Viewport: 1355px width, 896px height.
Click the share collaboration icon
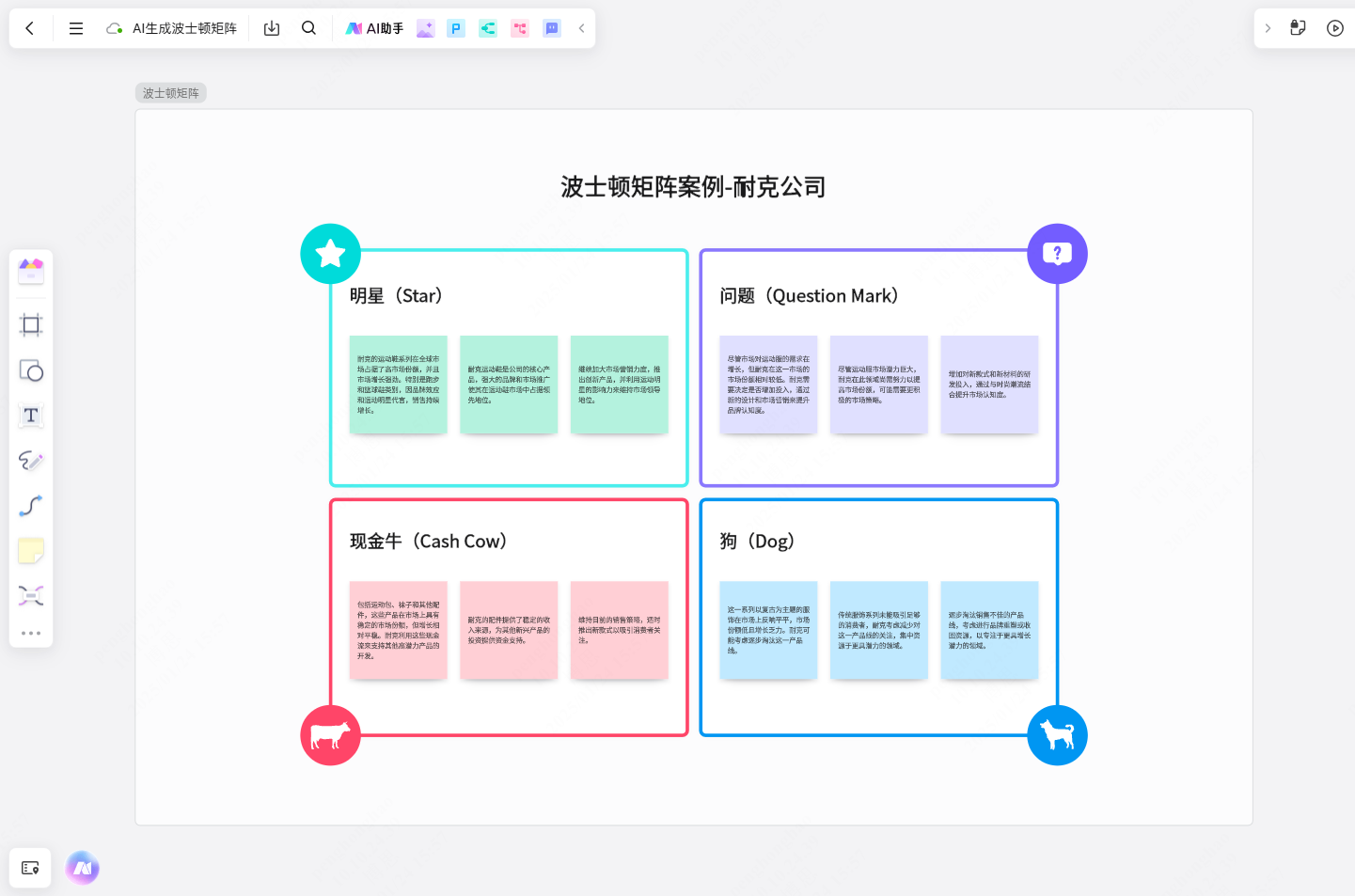[x=1298, y=28]
